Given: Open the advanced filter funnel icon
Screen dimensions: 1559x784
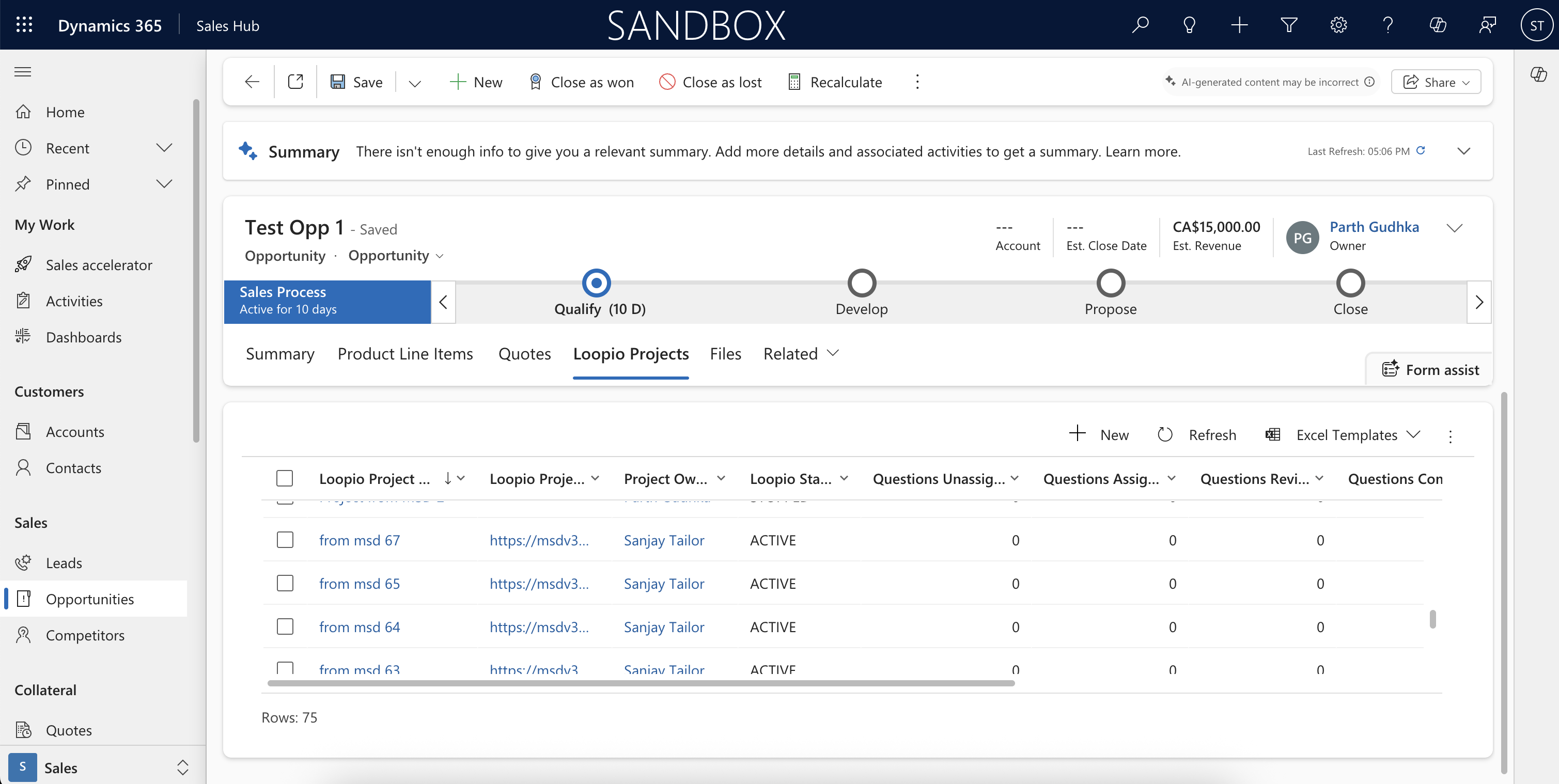Looking at the screenshot, I should (x=1288, y=25).
